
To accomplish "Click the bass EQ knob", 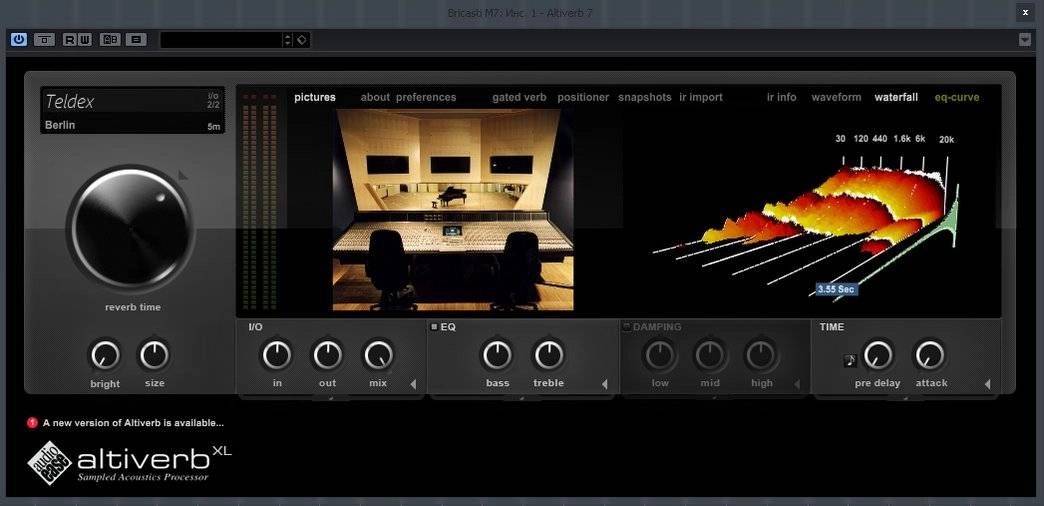I will click(x=497, y=356).
